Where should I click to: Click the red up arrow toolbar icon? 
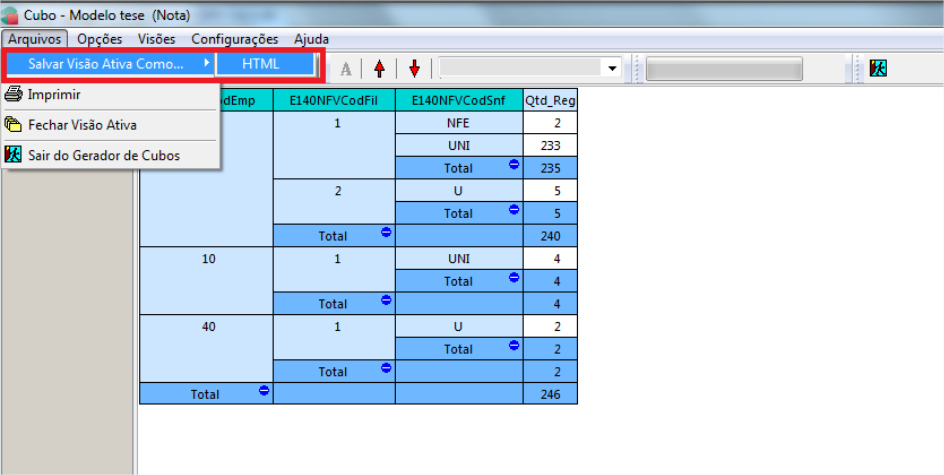(379, 68)
